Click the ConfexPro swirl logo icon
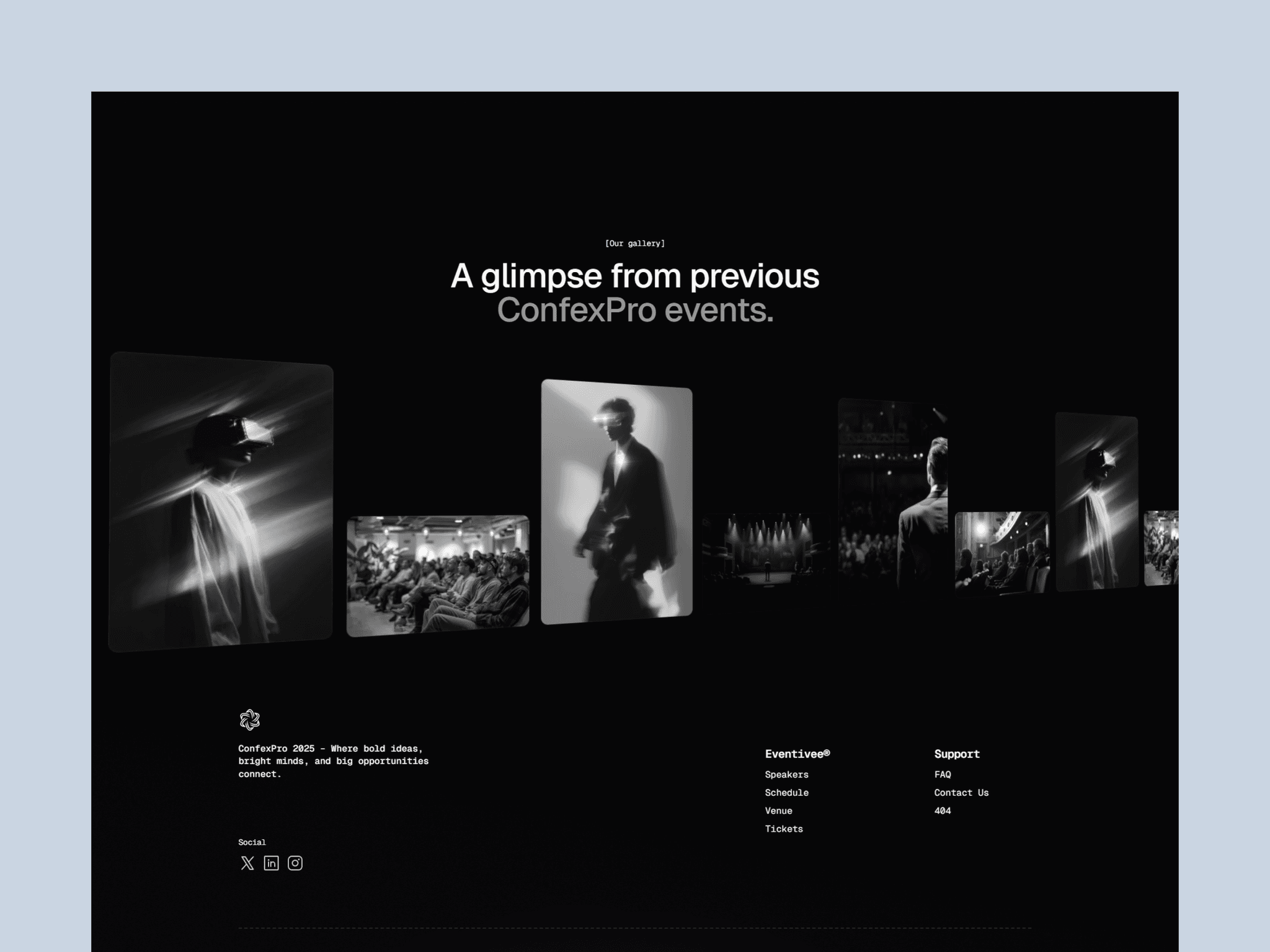This screenshot has width=1270, height=952. [249, 720]
